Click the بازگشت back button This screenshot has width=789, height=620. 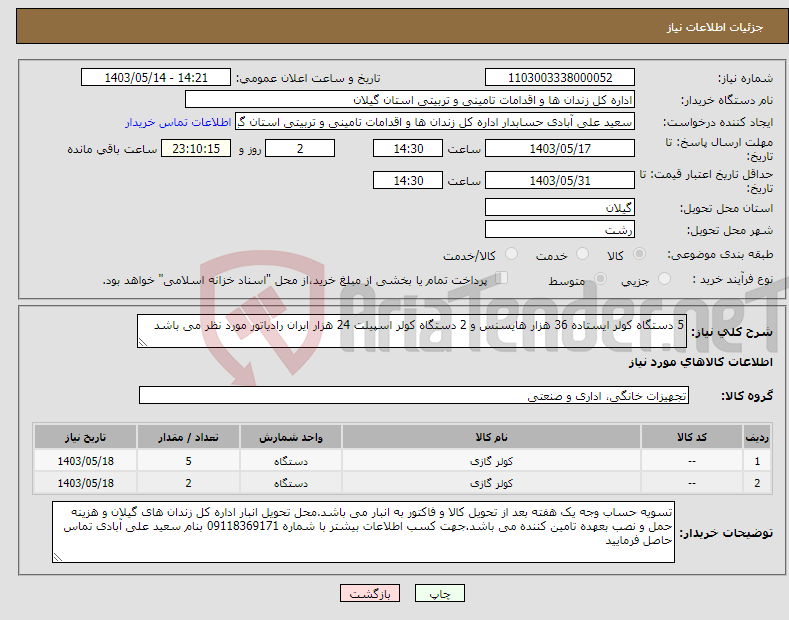click(370, 594)
